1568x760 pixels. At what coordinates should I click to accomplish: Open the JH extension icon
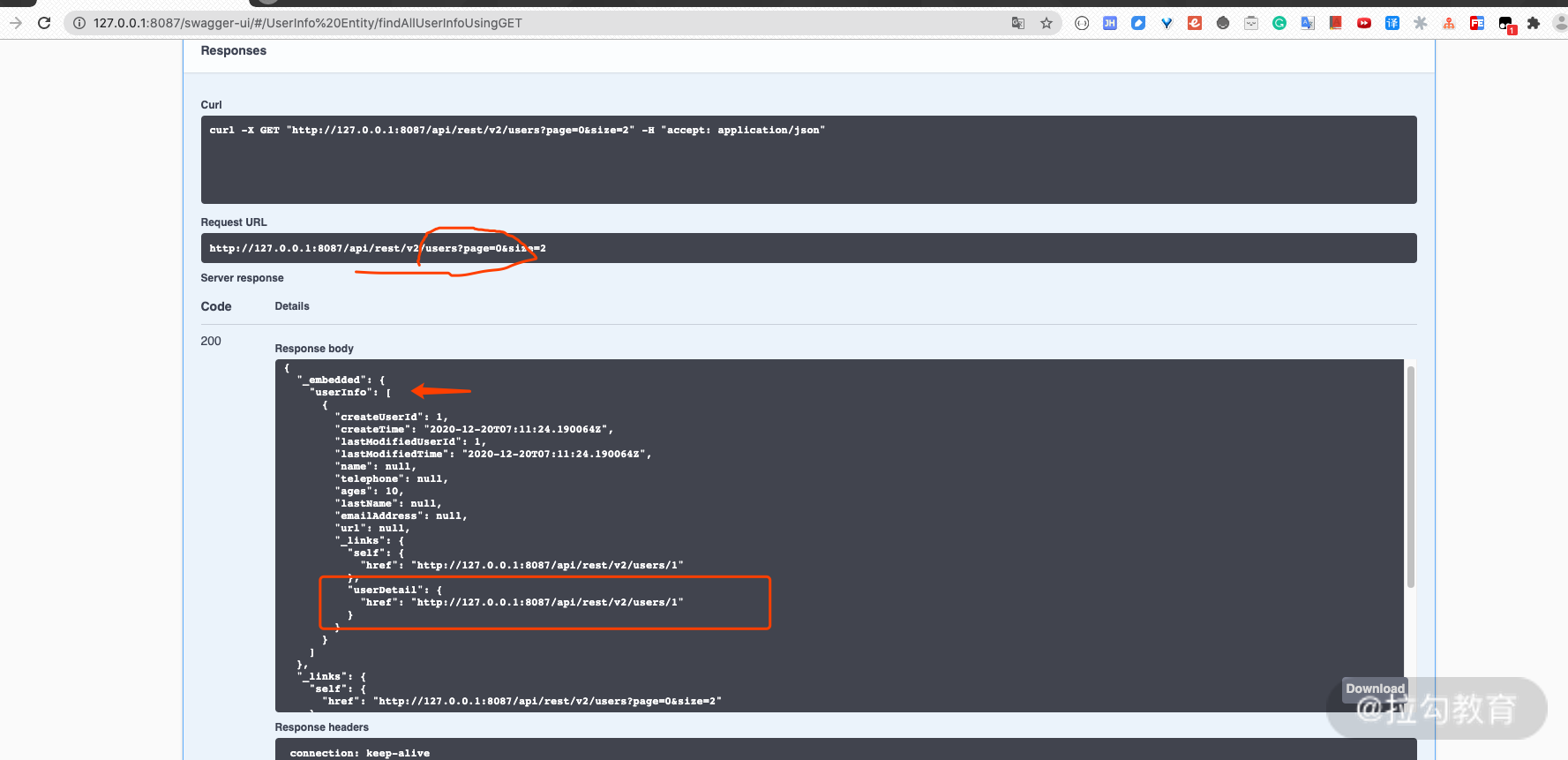(1110, 23)
